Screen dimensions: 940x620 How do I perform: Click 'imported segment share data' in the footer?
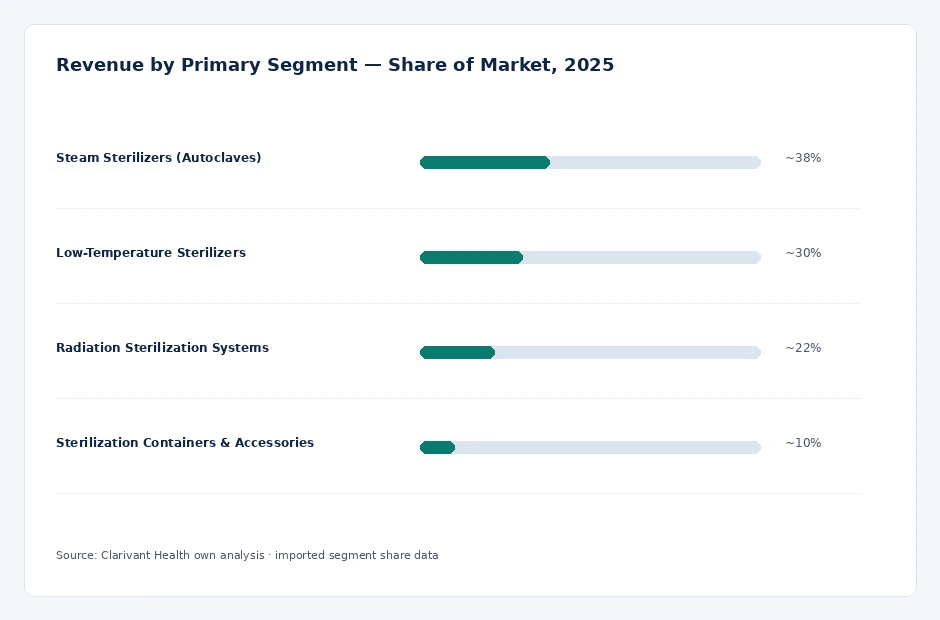coord(357,555)
